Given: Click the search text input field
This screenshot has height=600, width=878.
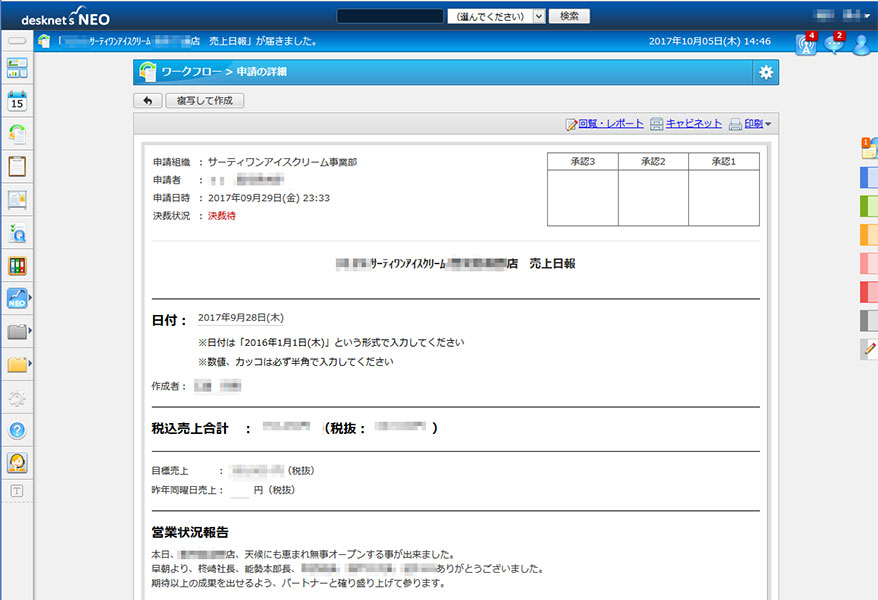Looking at the screenshot, I should [x=389, y=16].
